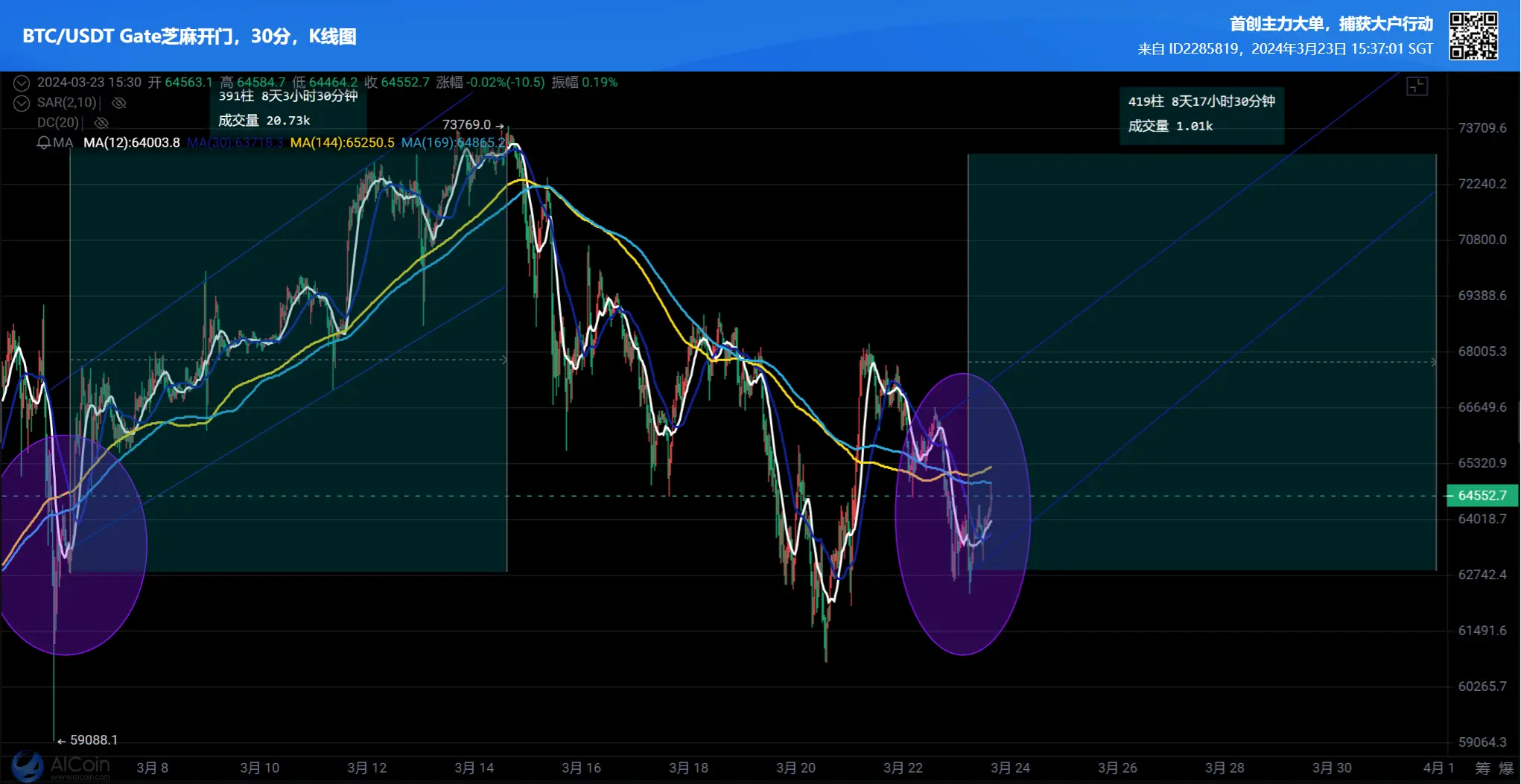Image resolution: width=1521 pixels, height=784 pixels.
Task: Click the 收 64552.7 close price readout
Action: [x=396, y=83]
